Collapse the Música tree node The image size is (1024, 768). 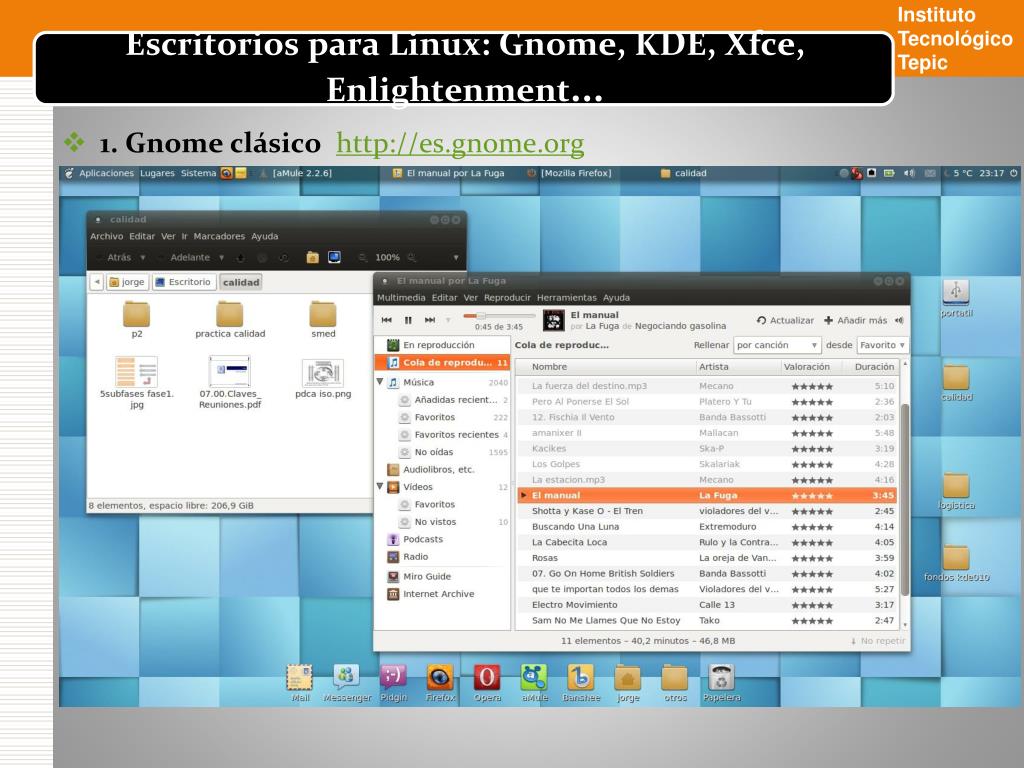(380, 381)
